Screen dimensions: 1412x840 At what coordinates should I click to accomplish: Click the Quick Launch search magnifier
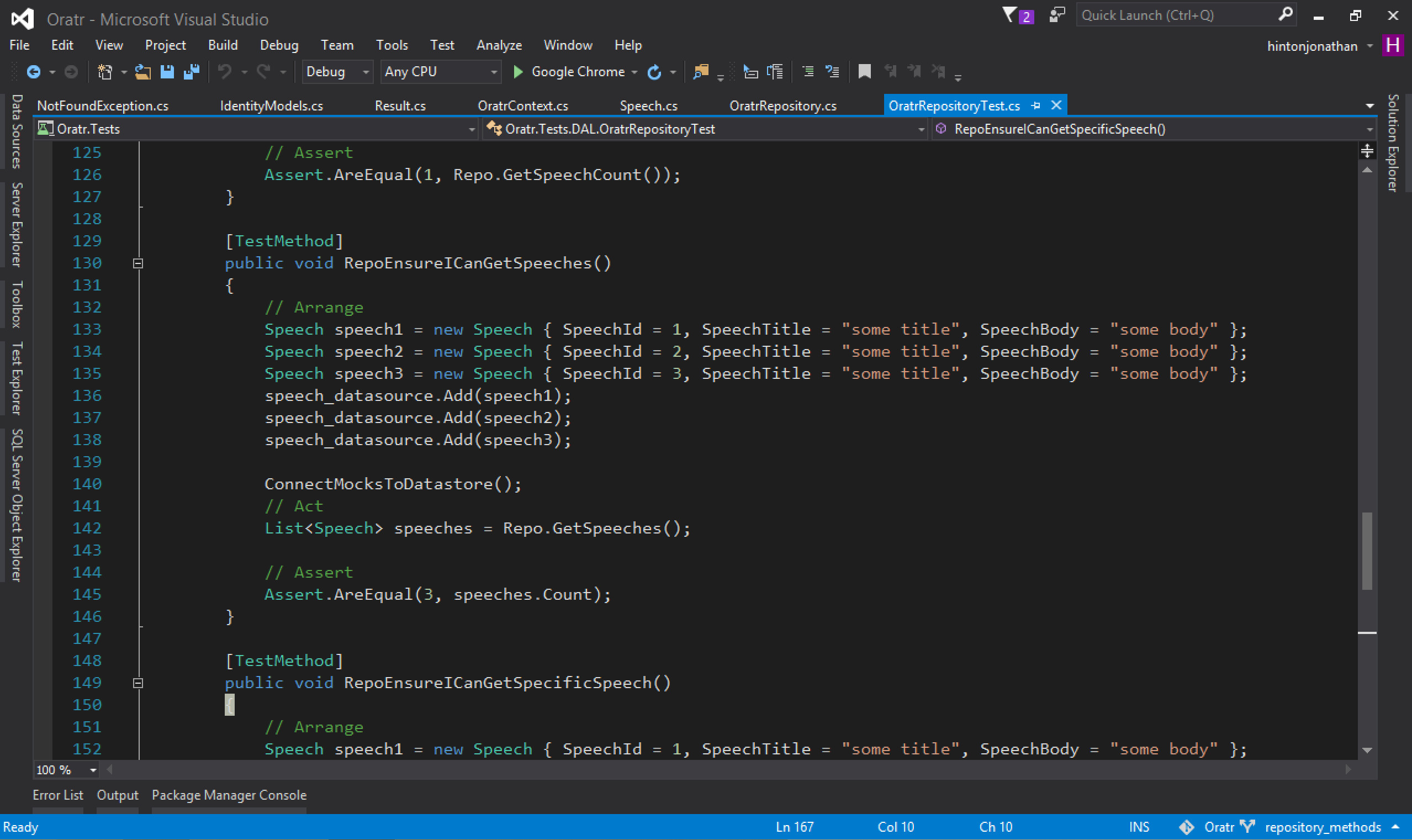click(x=1286, y=14)
